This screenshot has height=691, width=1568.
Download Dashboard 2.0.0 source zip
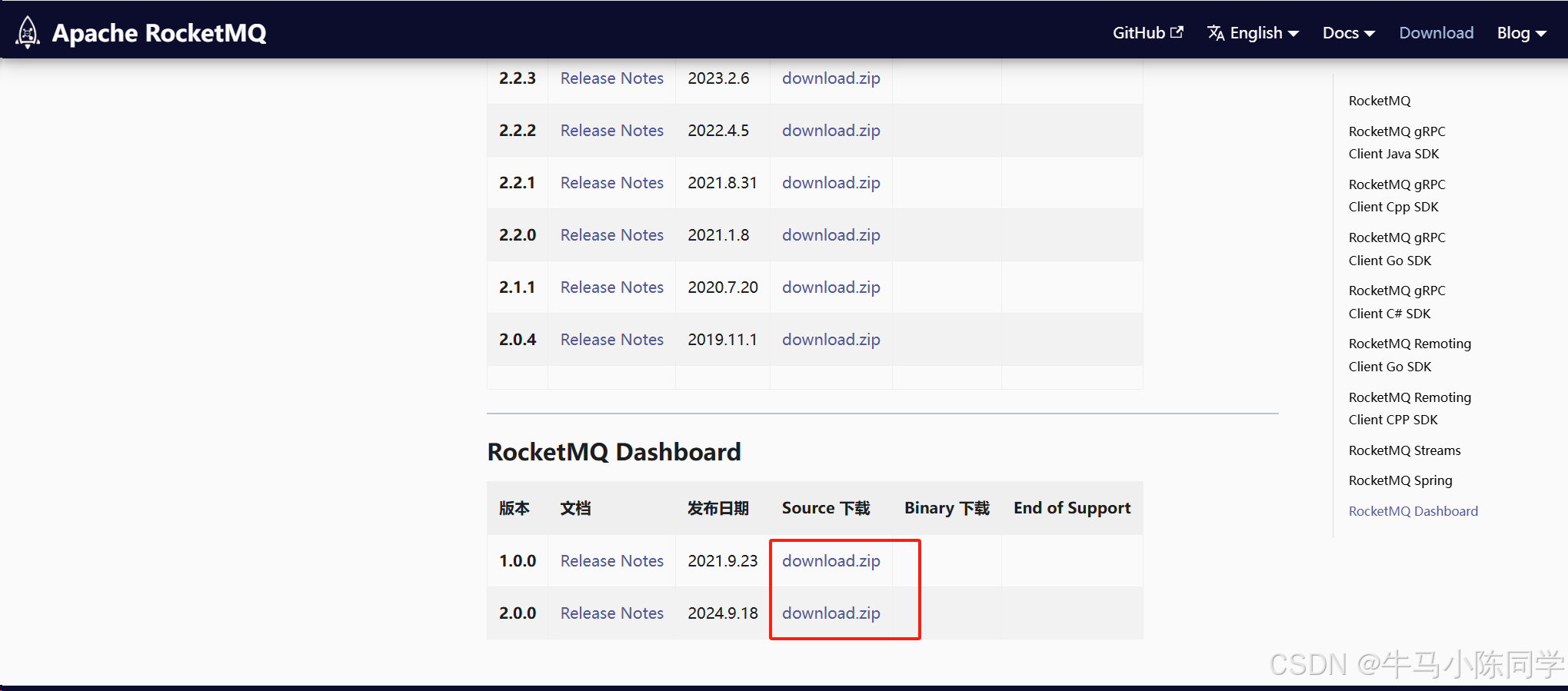click(831, 613)
